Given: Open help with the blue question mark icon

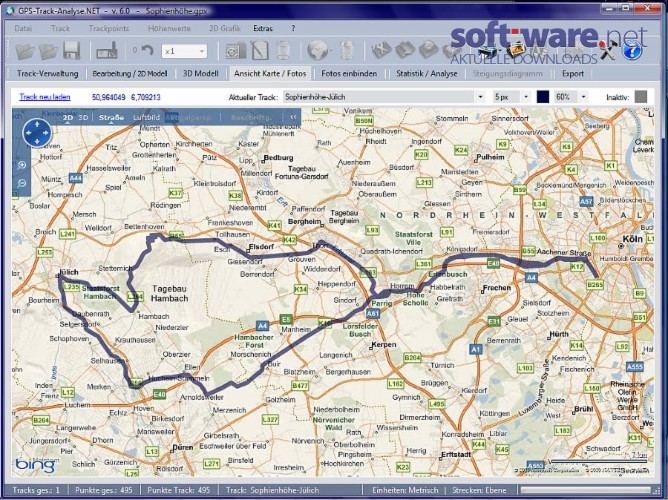Looking at the screenshot, I should (x=632, y=50).
